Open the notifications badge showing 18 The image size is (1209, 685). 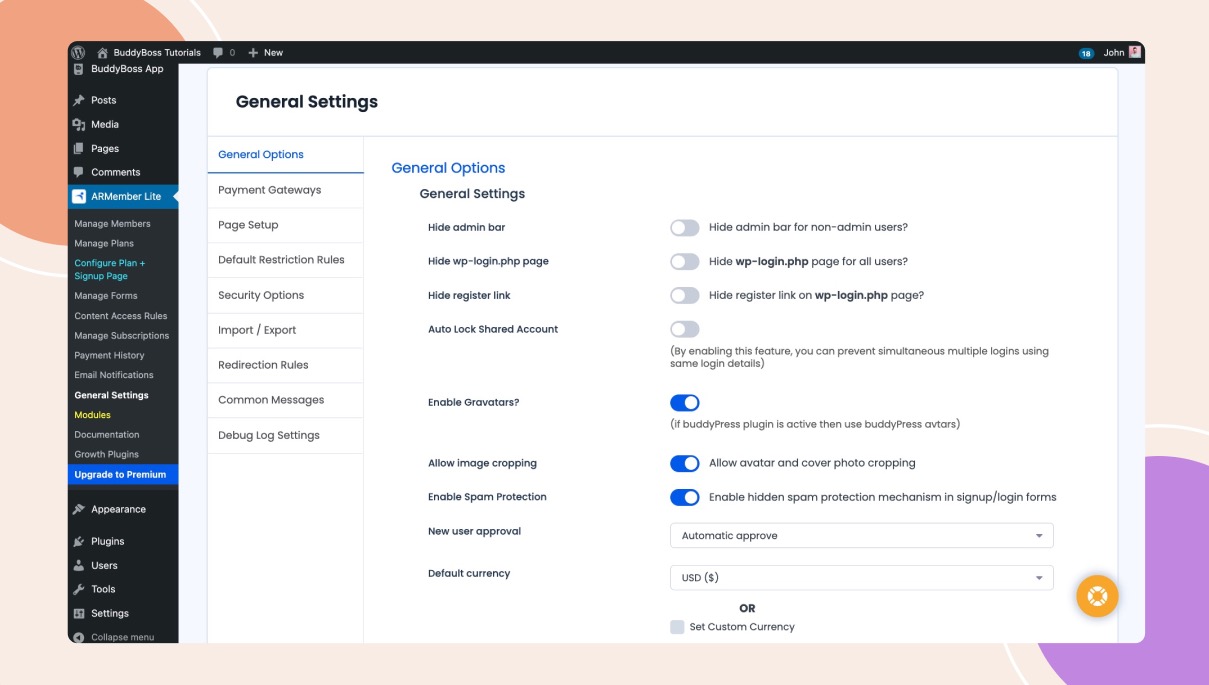point(1086,53)
